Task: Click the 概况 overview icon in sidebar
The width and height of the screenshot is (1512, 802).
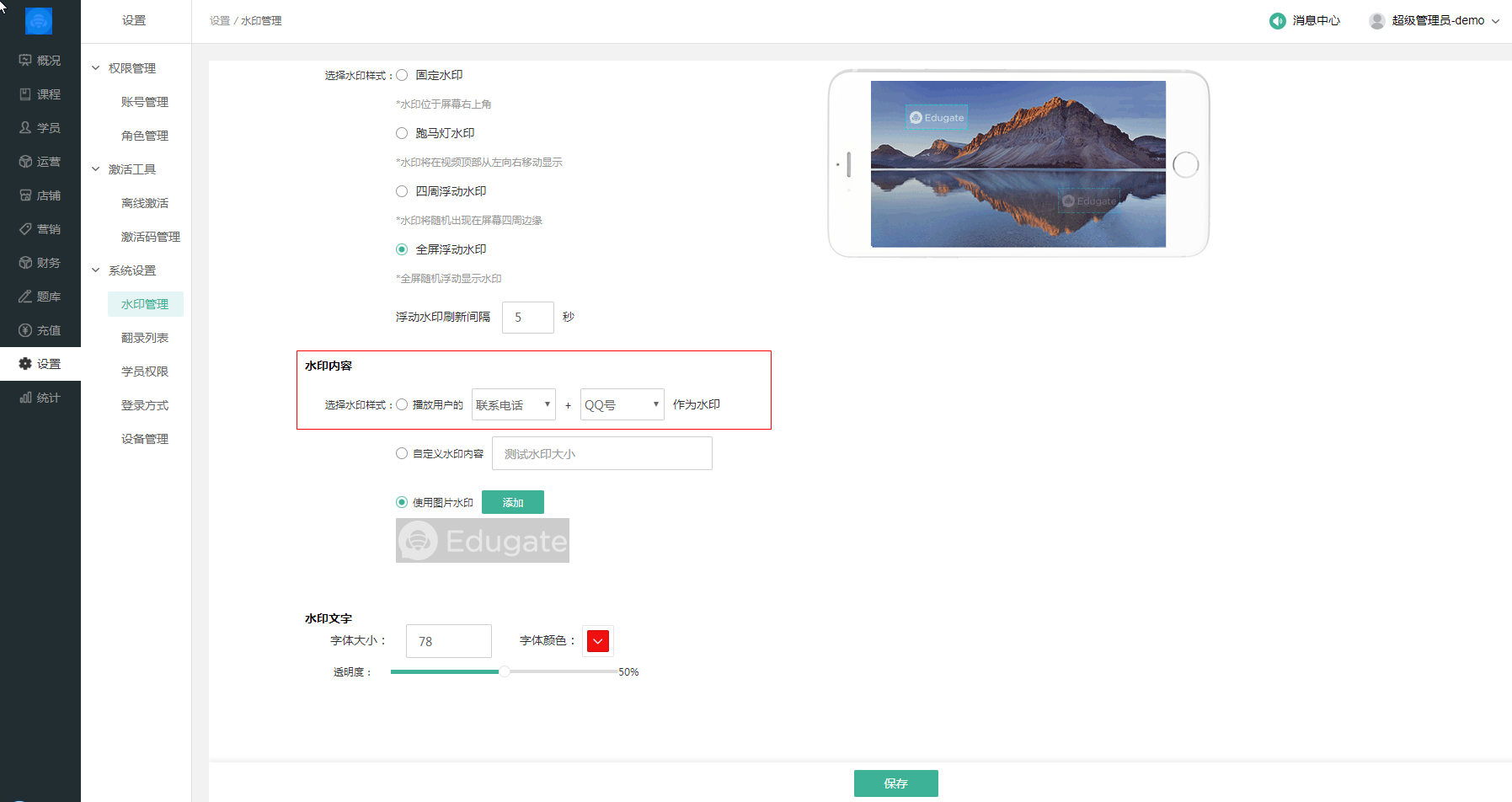Action: tap(25, 61)
